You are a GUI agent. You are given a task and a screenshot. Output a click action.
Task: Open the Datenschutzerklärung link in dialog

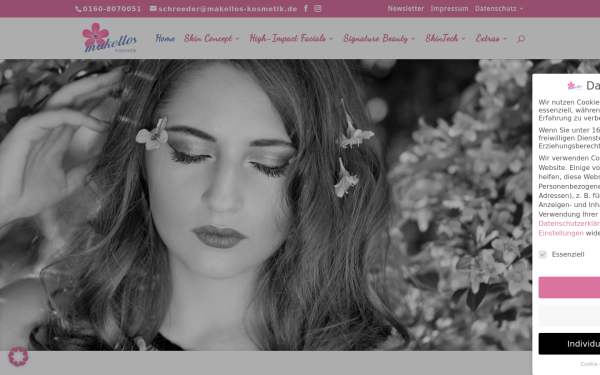569,223
